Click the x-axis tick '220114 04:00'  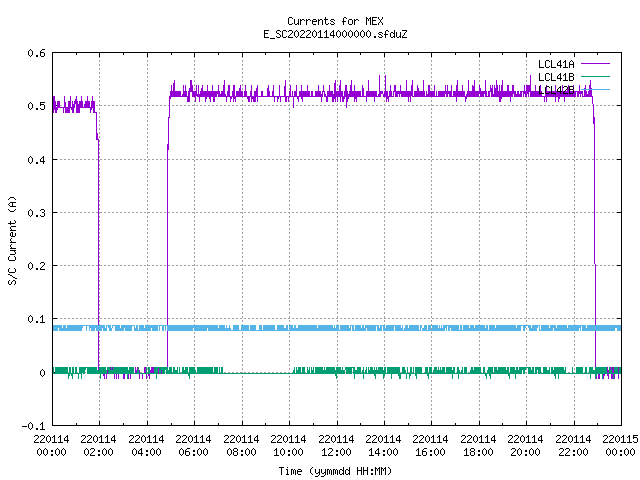[146, 446]
